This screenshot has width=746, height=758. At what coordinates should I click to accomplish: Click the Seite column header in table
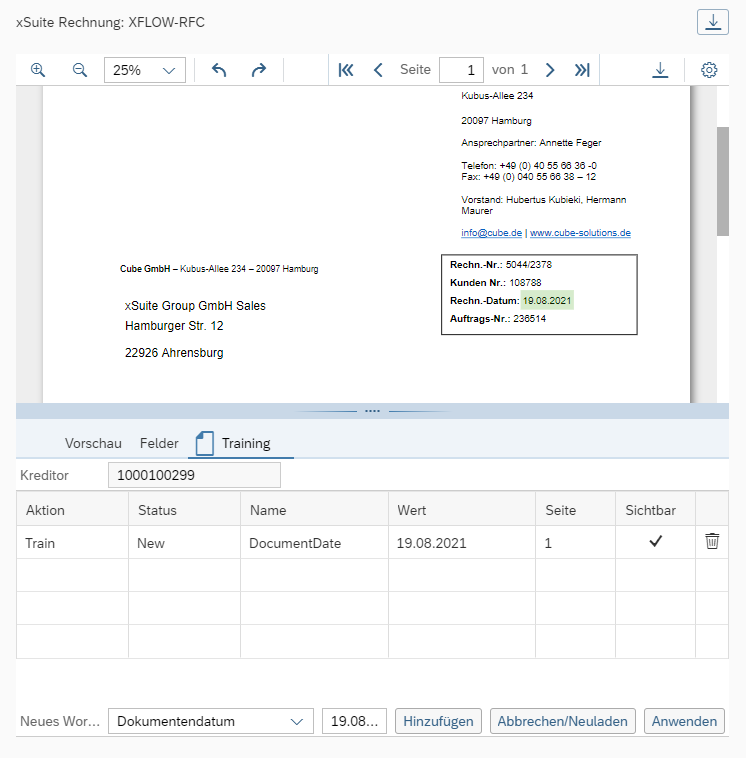tap(575, 510)
